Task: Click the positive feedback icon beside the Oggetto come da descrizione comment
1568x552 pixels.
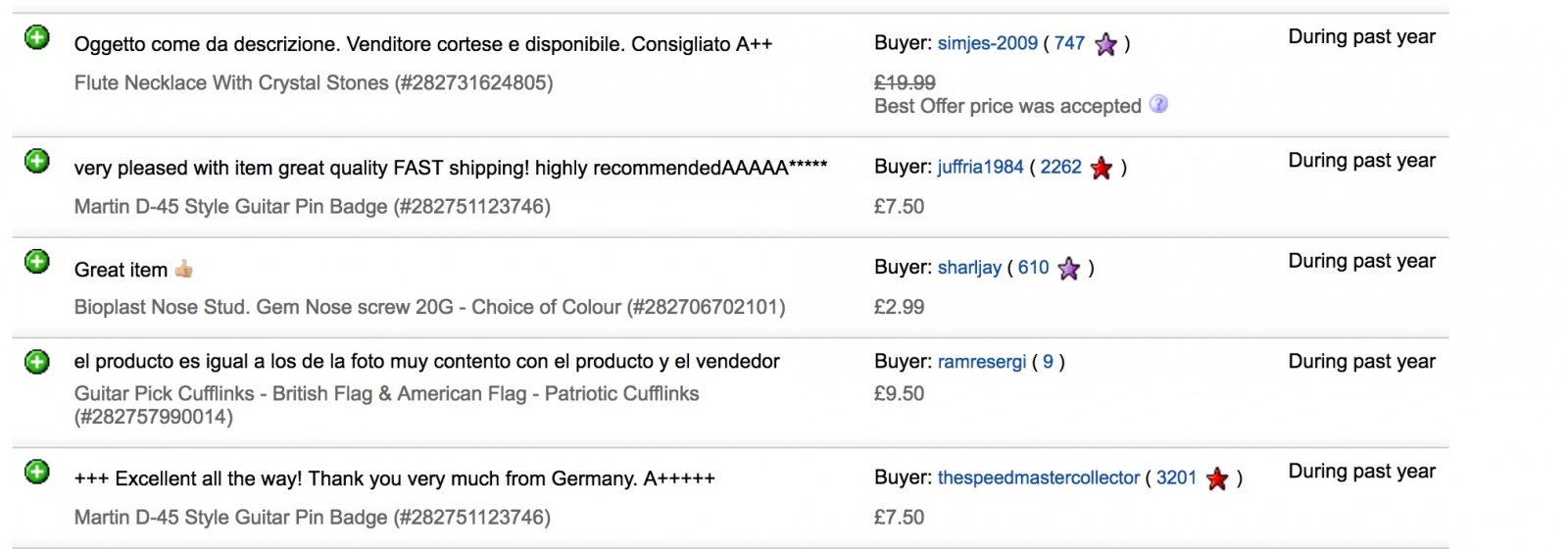Action: [37, 38]
